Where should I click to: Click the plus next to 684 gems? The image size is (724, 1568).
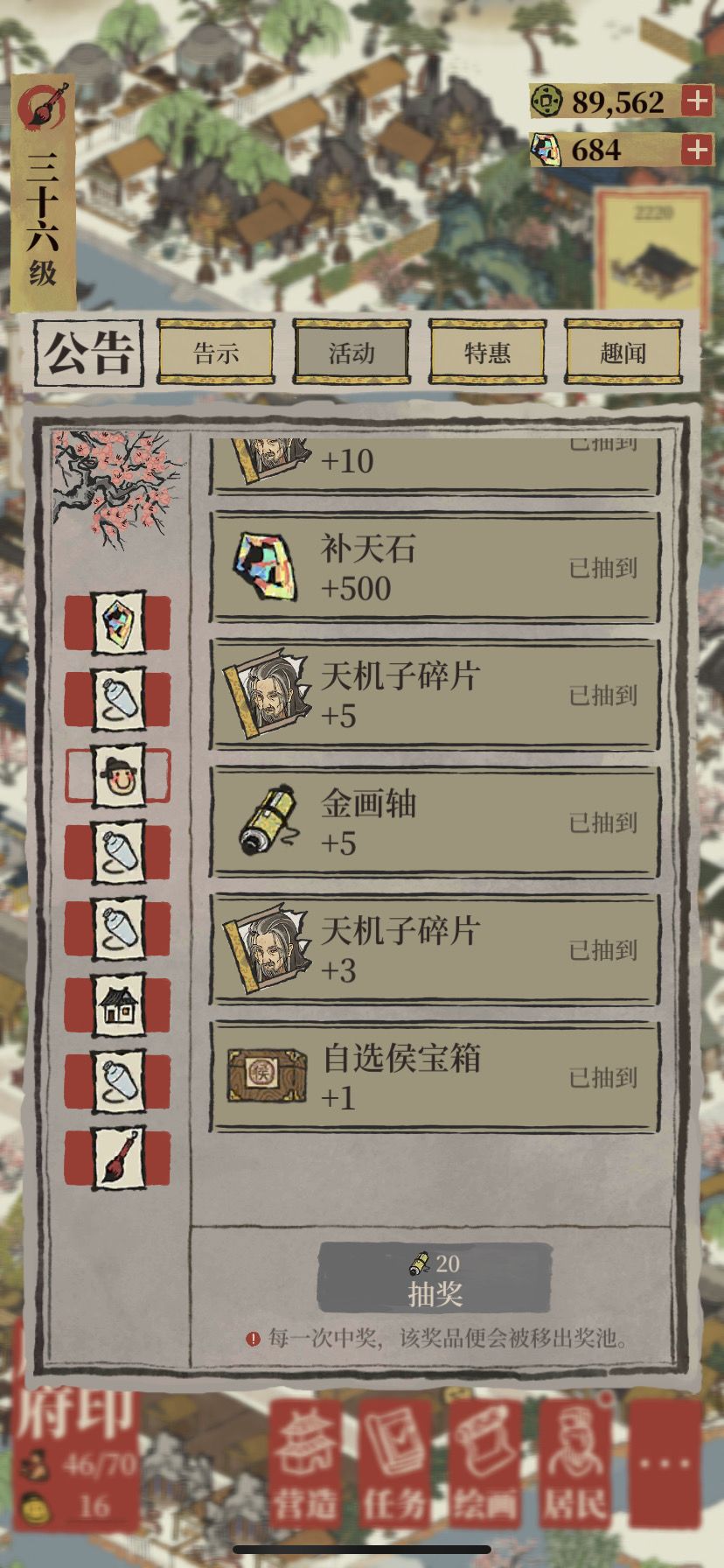coord(697,150)
